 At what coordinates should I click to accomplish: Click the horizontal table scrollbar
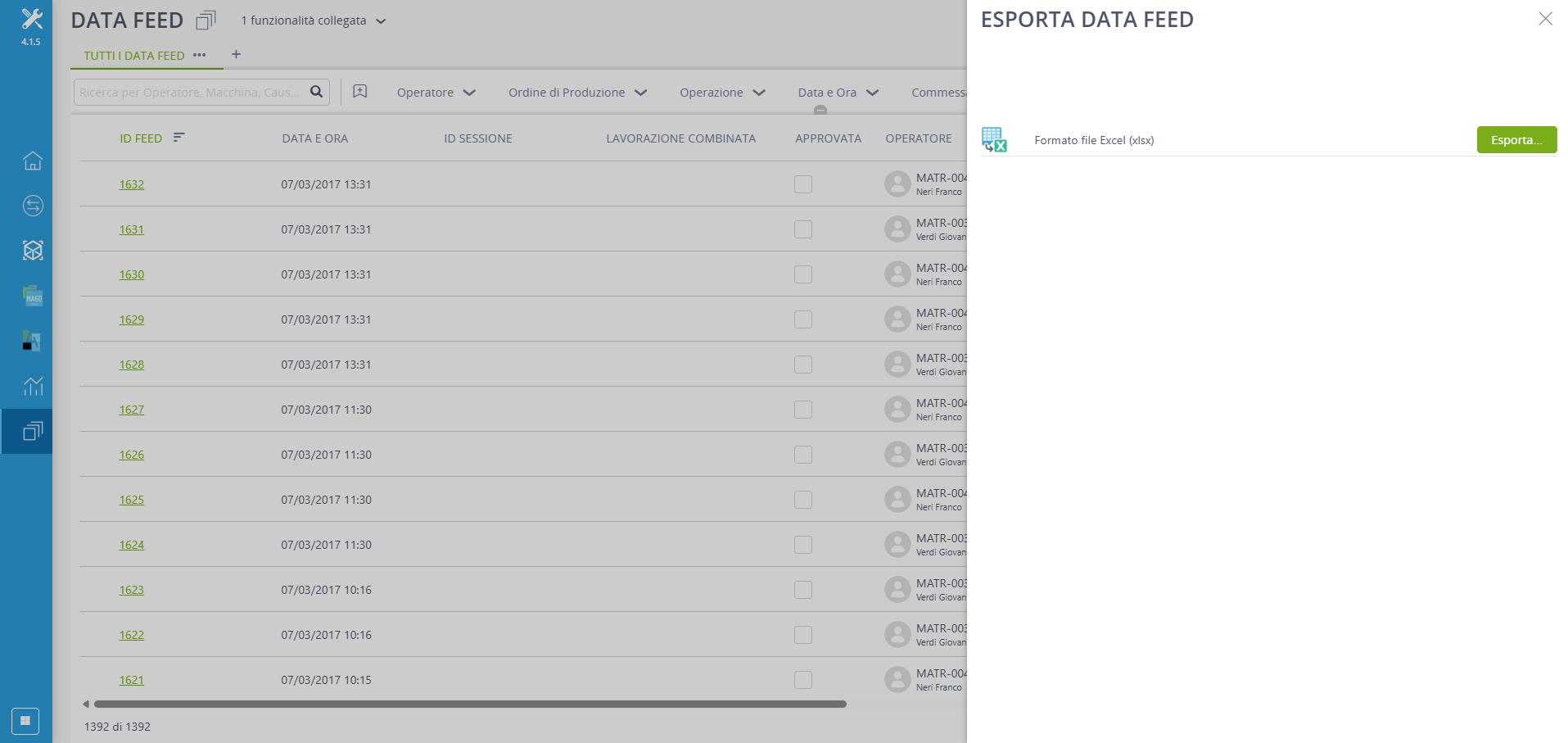pos(469,704)
